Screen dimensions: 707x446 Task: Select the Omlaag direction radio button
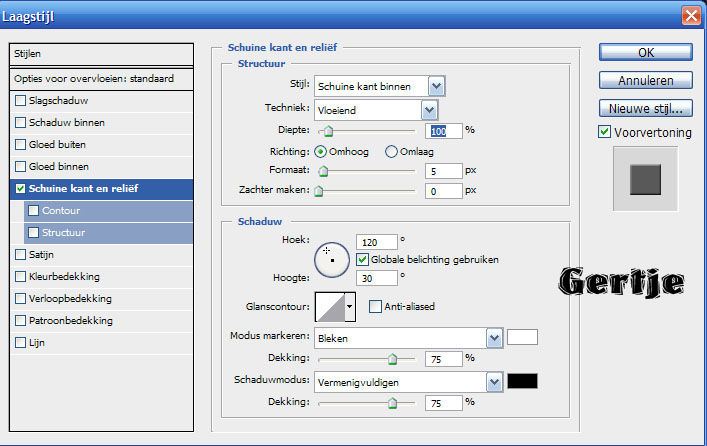click(x=391, y=152)
